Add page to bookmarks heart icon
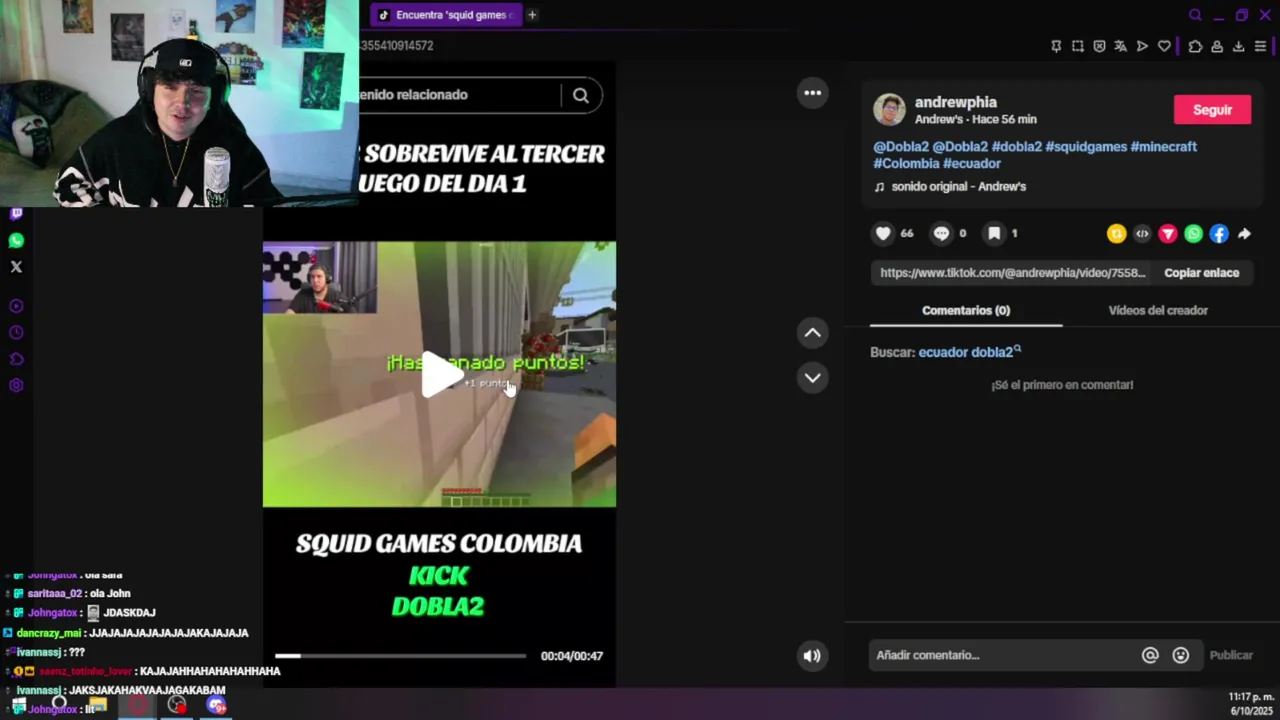1280x720 pixels. 1164,46
